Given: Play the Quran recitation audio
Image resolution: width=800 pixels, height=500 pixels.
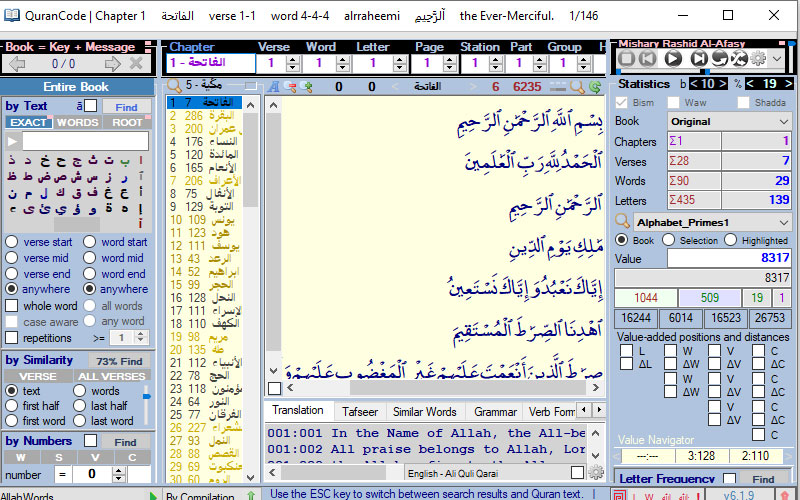Looking at the screenshot, I should point(673,59).
